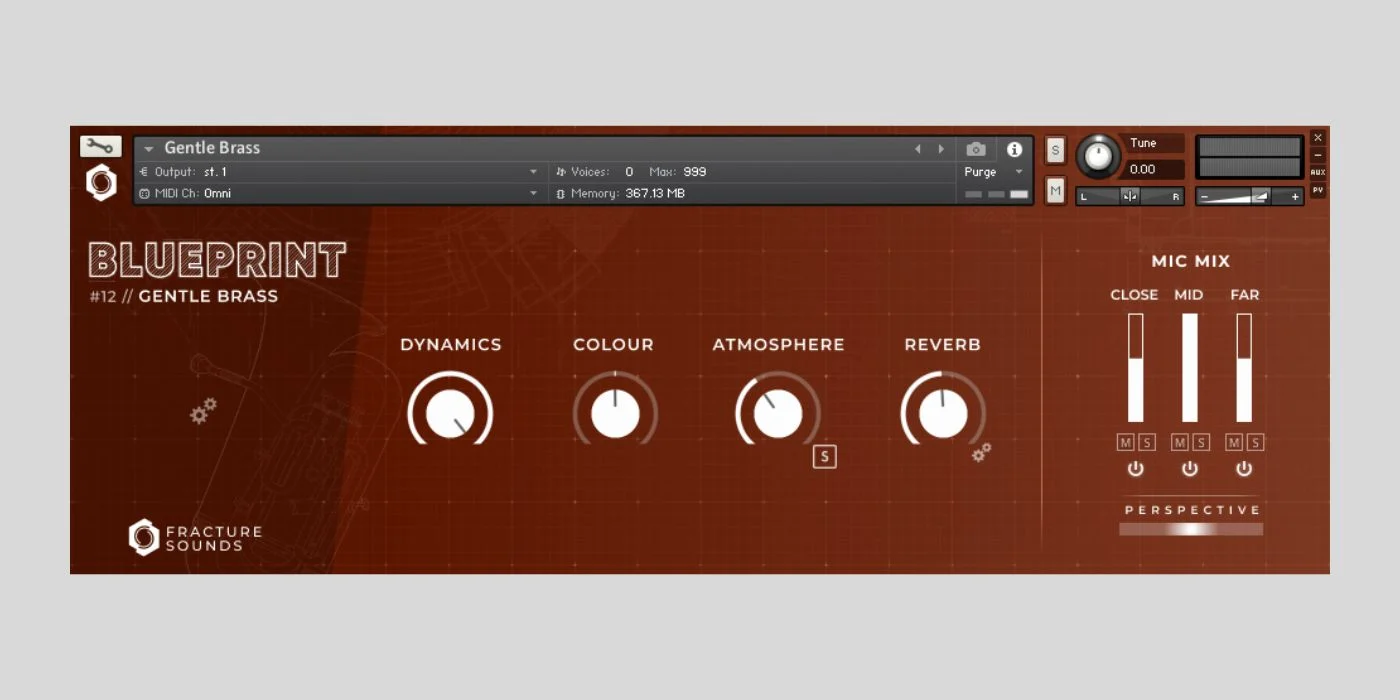Image resolution: width=1400 pixels, height=700 pixels.
Task: Go to the next instrument preset arrow
Action: point(941,149)
